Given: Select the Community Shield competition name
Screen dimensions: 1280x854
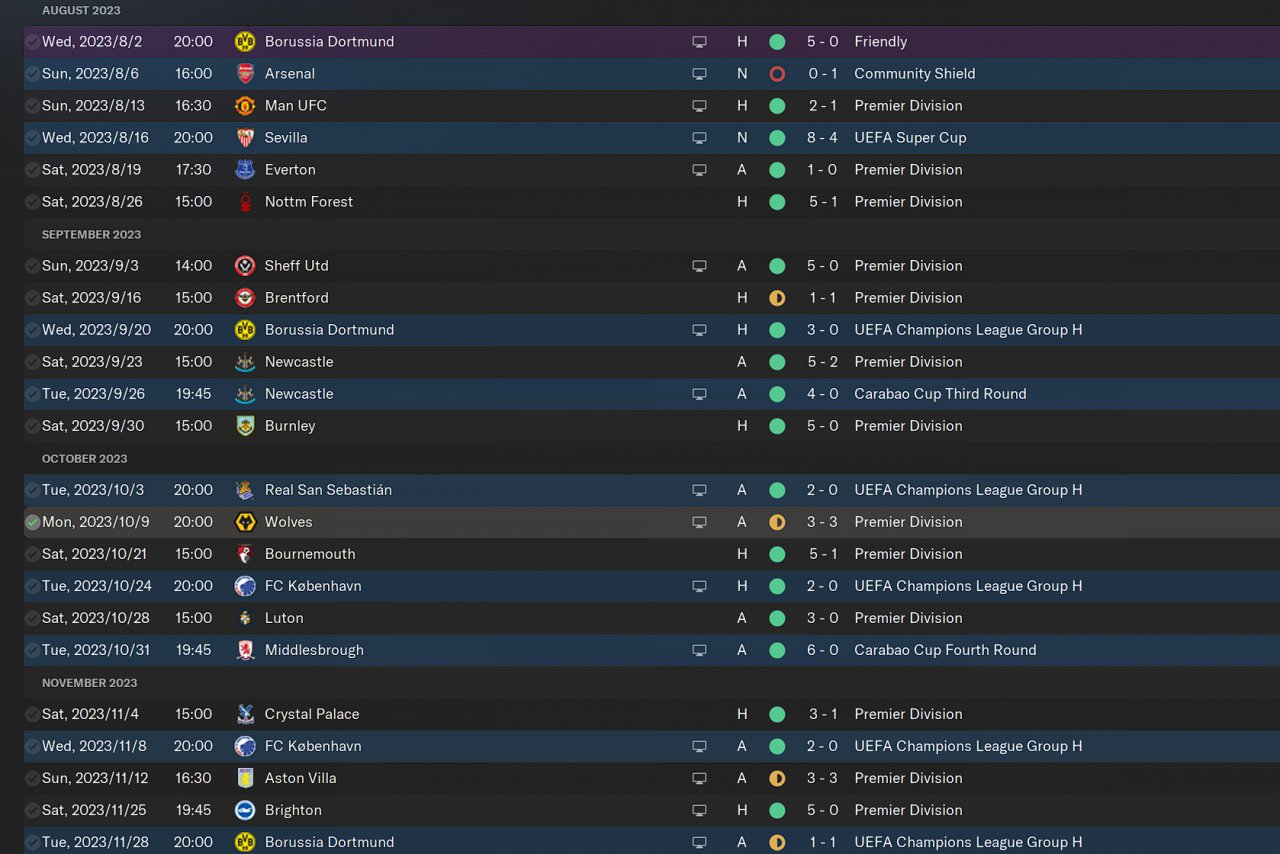Looking at the screenshot, I should 914,74.
